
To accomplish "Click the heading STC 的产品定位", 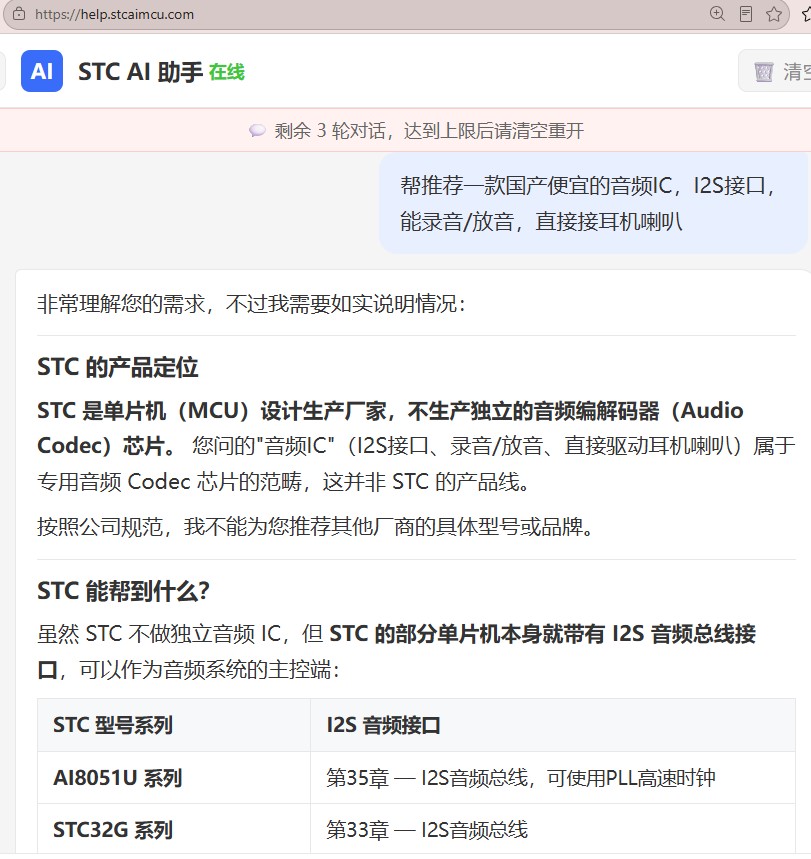I will coord(118,367).
